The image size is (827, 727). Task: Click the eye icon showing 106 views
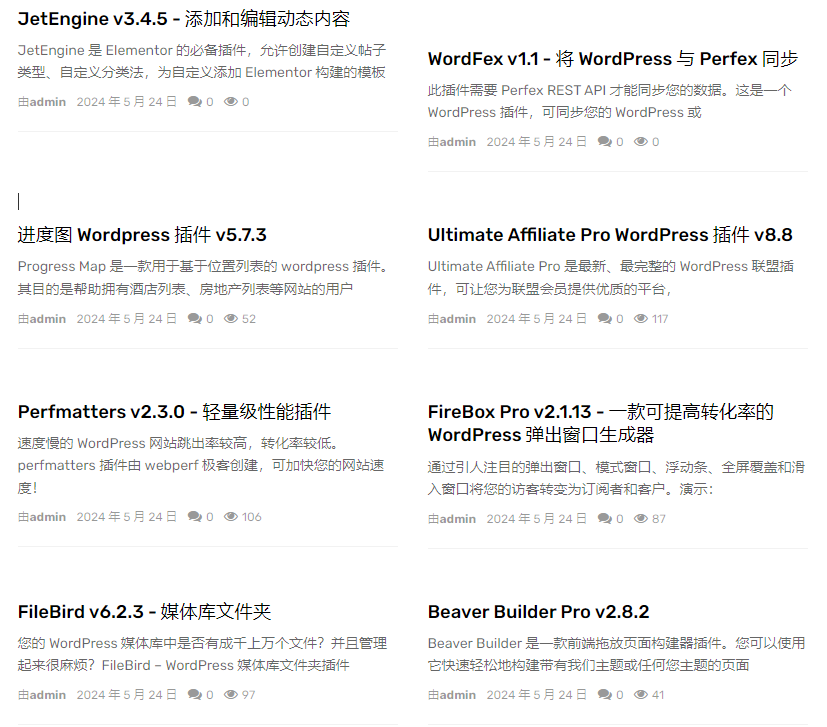pos(231,516)
